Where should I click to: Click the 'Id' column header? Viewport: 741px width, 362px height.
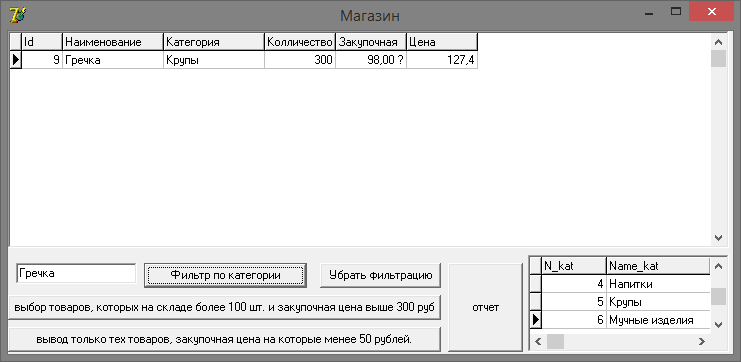[x=42, y=42]
